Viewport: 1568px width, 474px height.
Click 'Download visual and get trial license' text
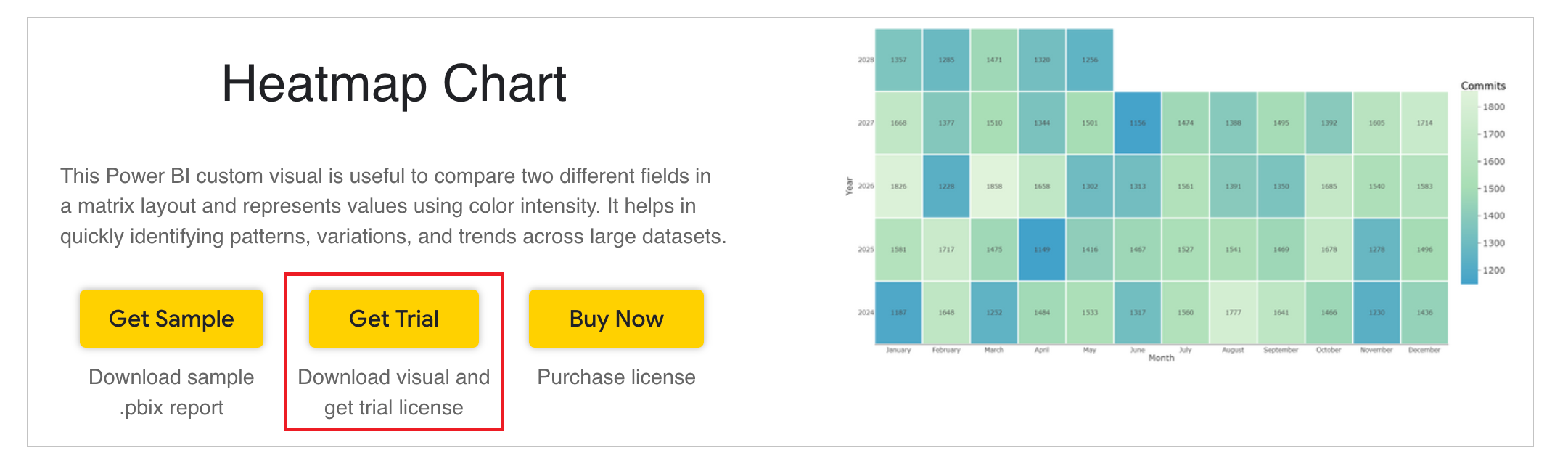[x=393, y=392]
